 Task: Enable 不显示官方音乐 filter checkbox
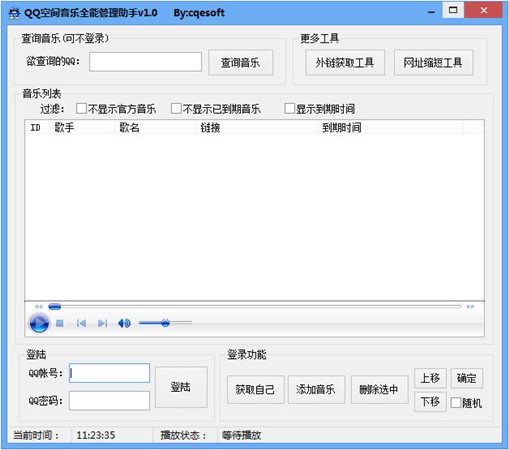click(81, 108)
